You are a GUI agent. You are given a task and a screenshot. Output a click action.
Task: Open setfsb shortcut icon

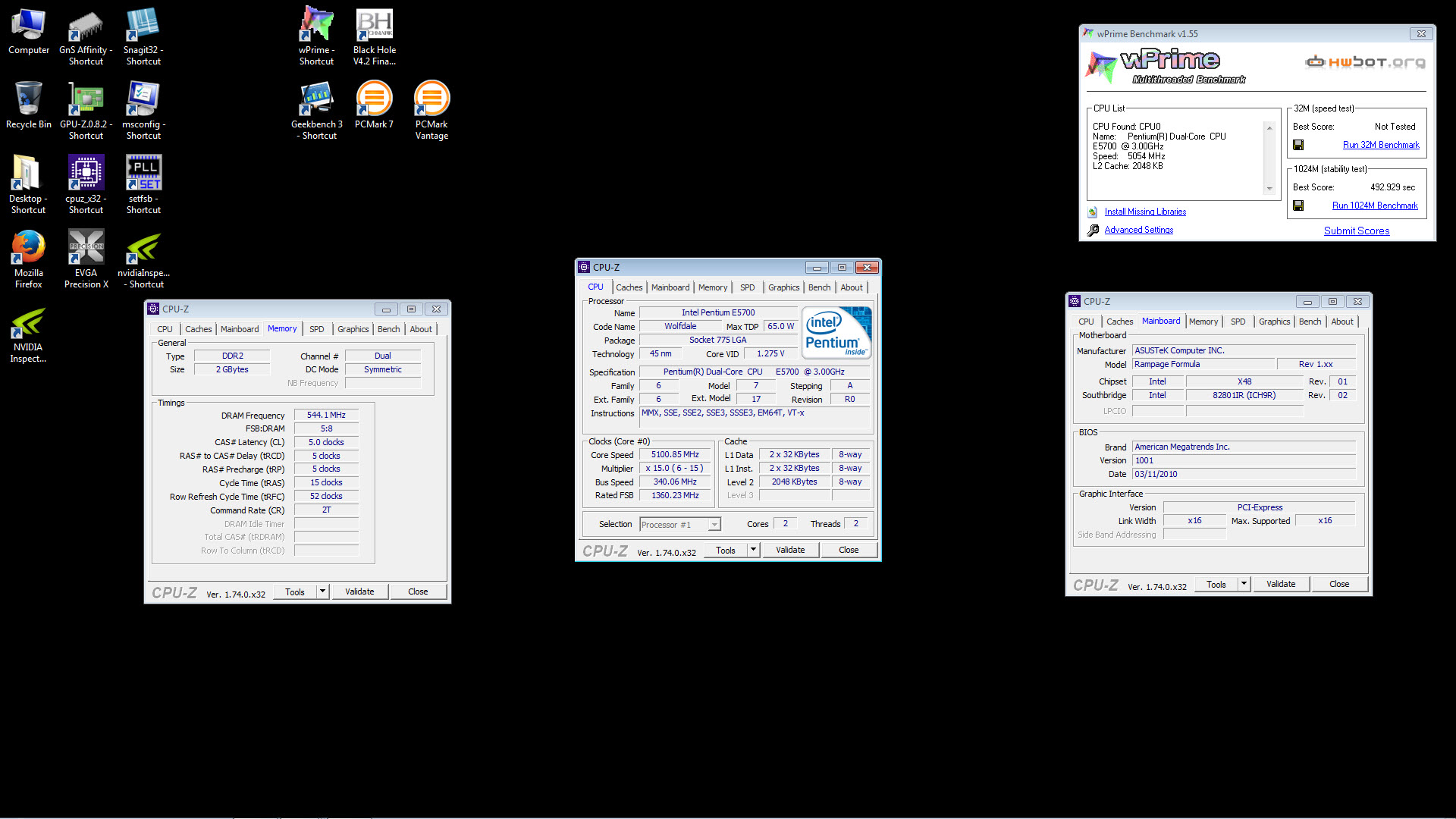pyautogui.click(x=143, y=184)
